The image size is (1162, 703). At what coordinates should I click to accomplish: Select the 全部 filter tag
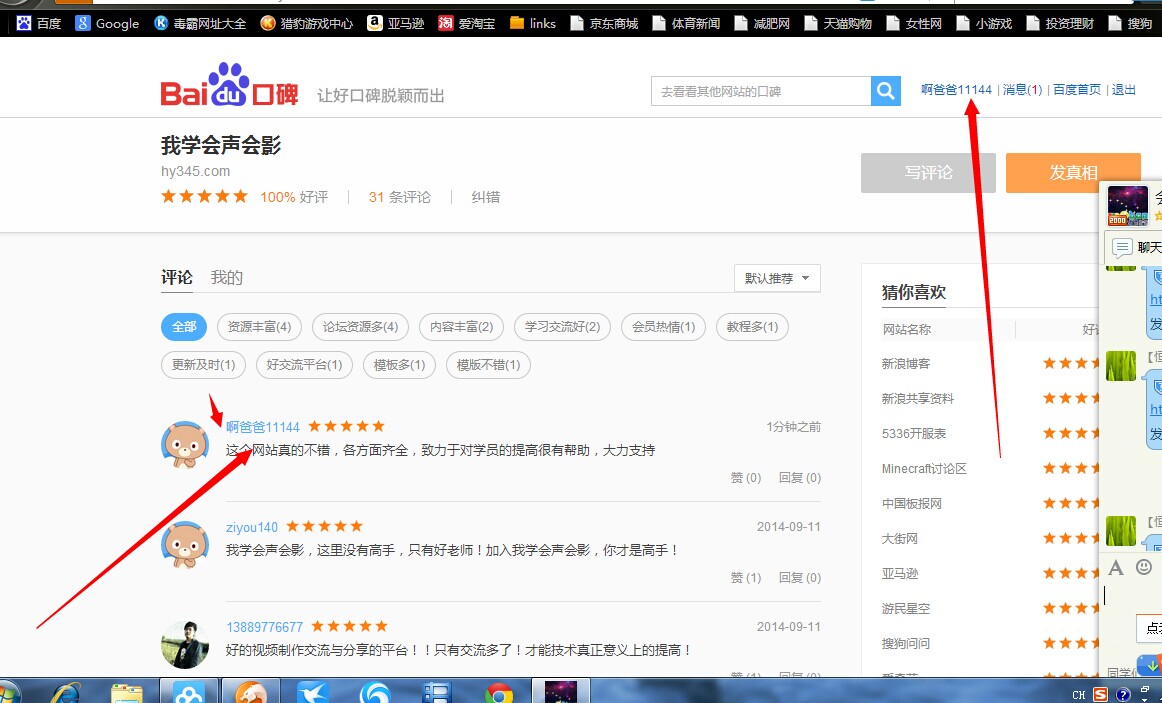(184, 327)
